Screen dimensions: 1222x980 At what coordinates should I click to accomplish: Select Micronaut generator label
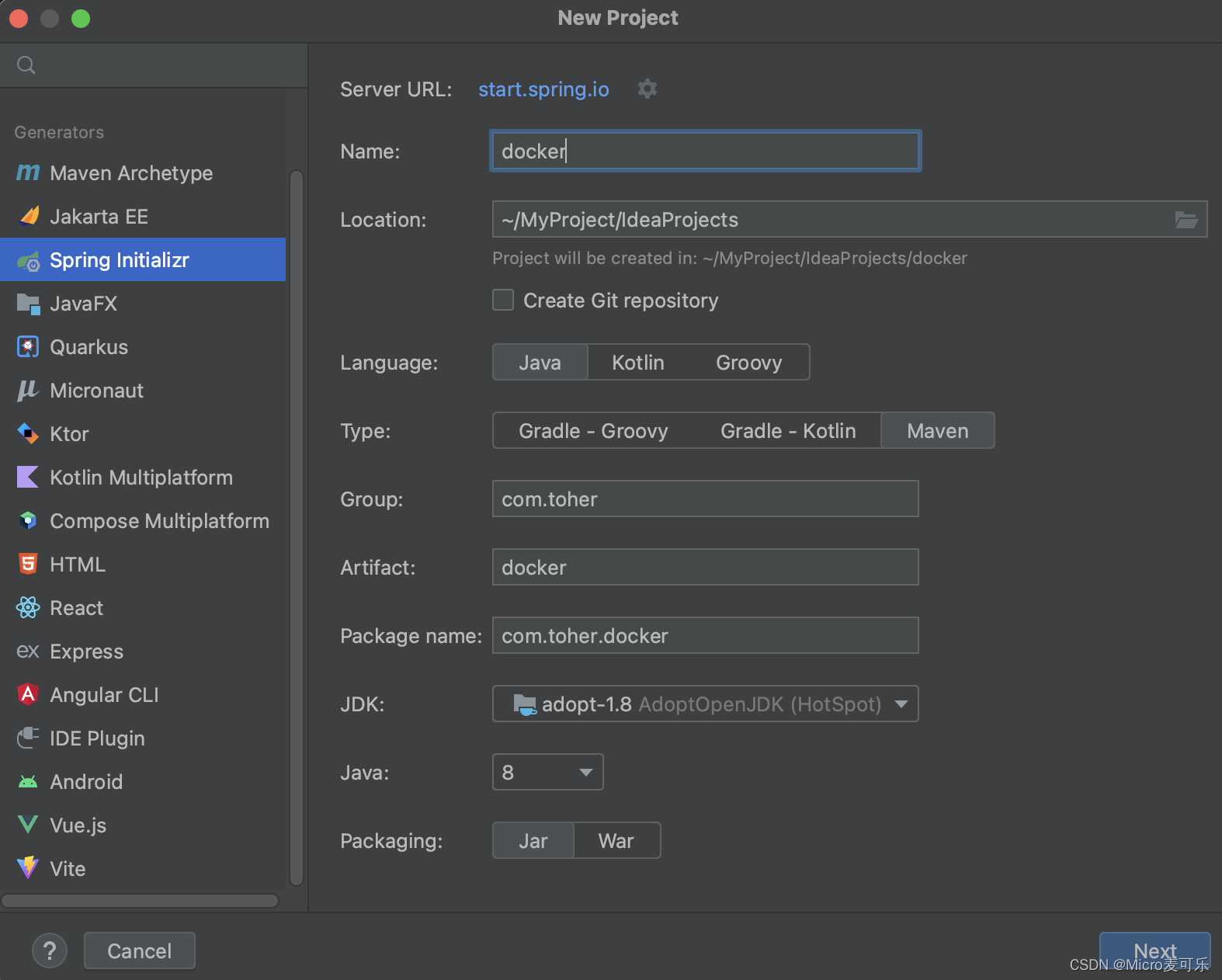click(97, 391)
